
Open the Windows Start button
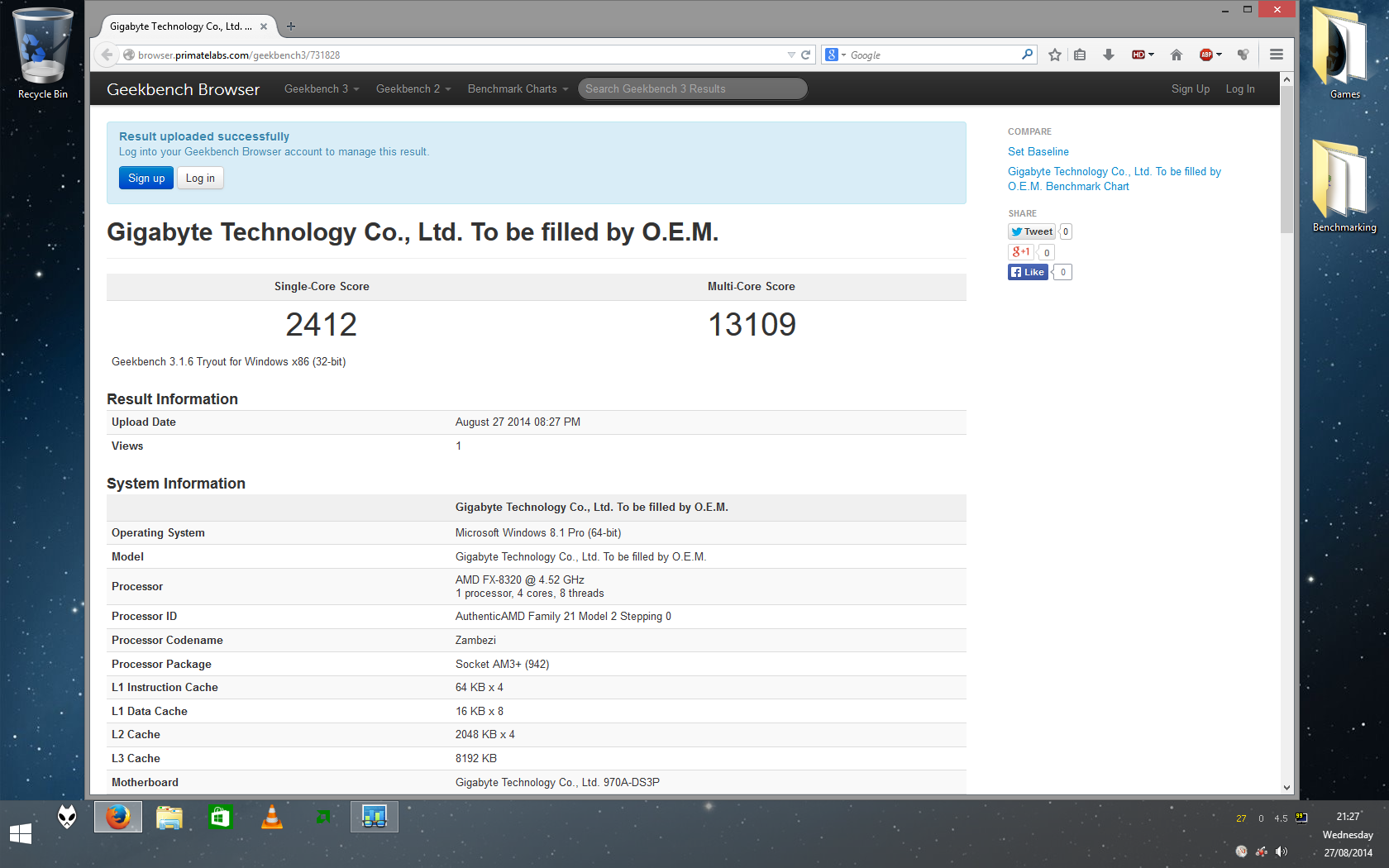click(x=21, y=833)
